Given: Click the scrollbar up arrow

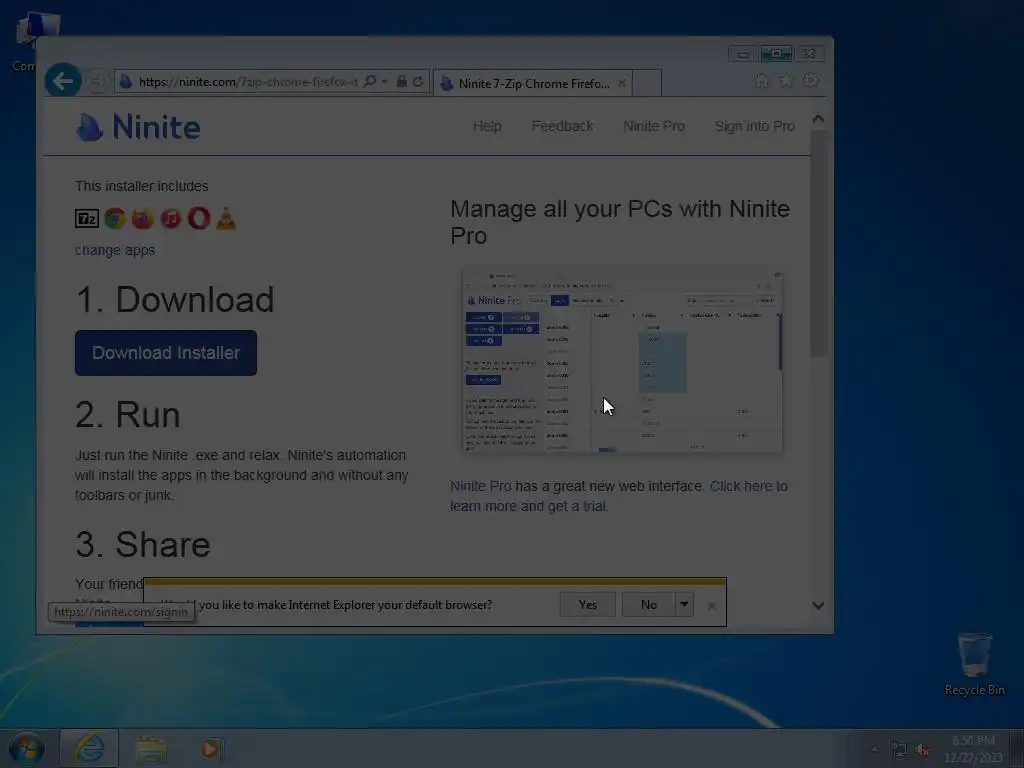Looking at the screenshot, I should click(x=818, y=118).
